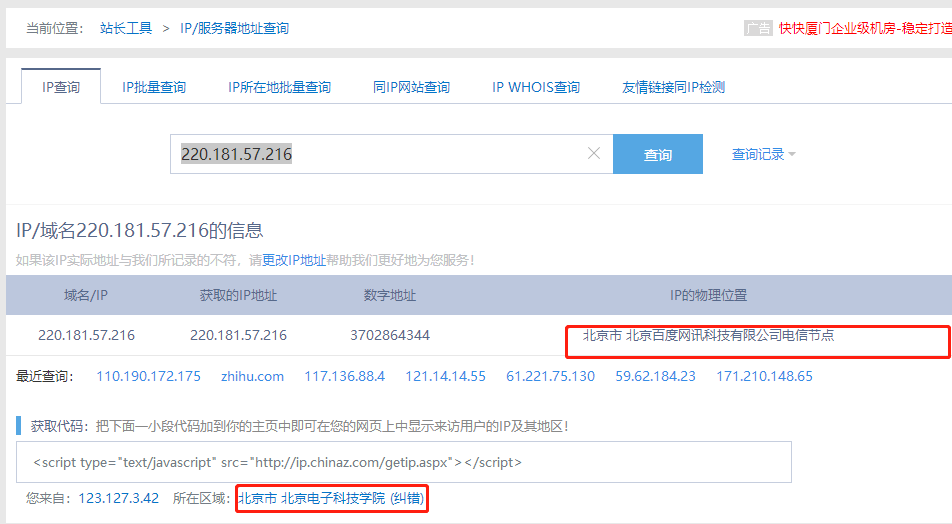Open the IP WHOIS查询 tab
This screenshot has height=524, width=952.
(536, 87)
